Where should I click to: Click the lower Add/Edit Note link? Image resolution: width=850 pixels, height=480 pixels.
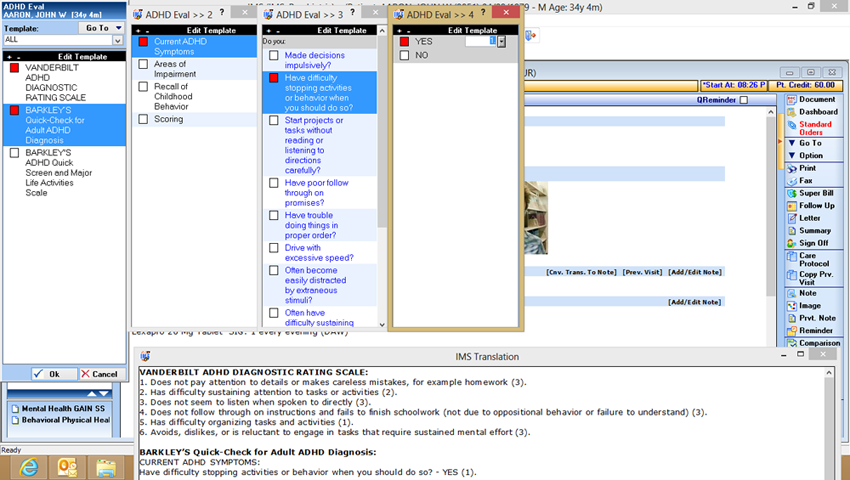pyautogui.click(x=695, y=302)
